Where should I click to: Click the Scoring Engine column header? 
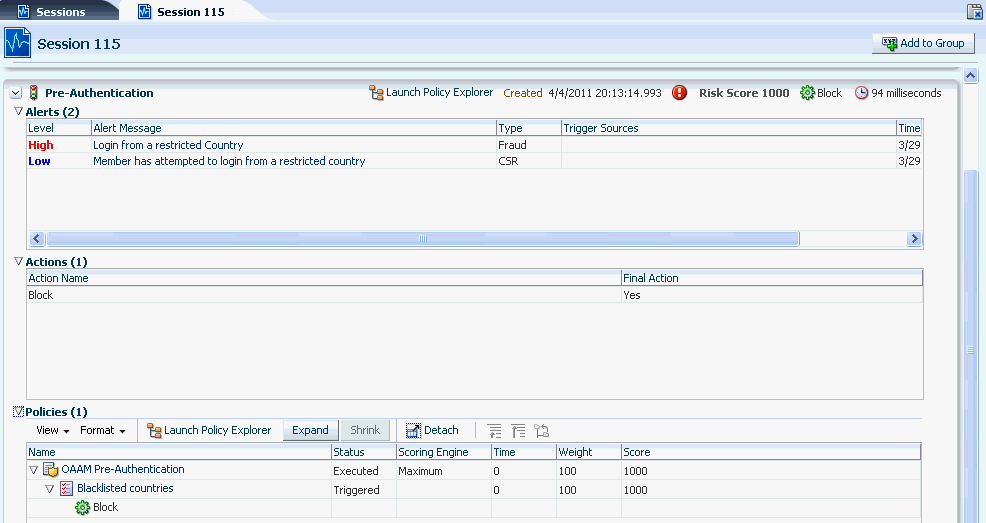(443, 452)
